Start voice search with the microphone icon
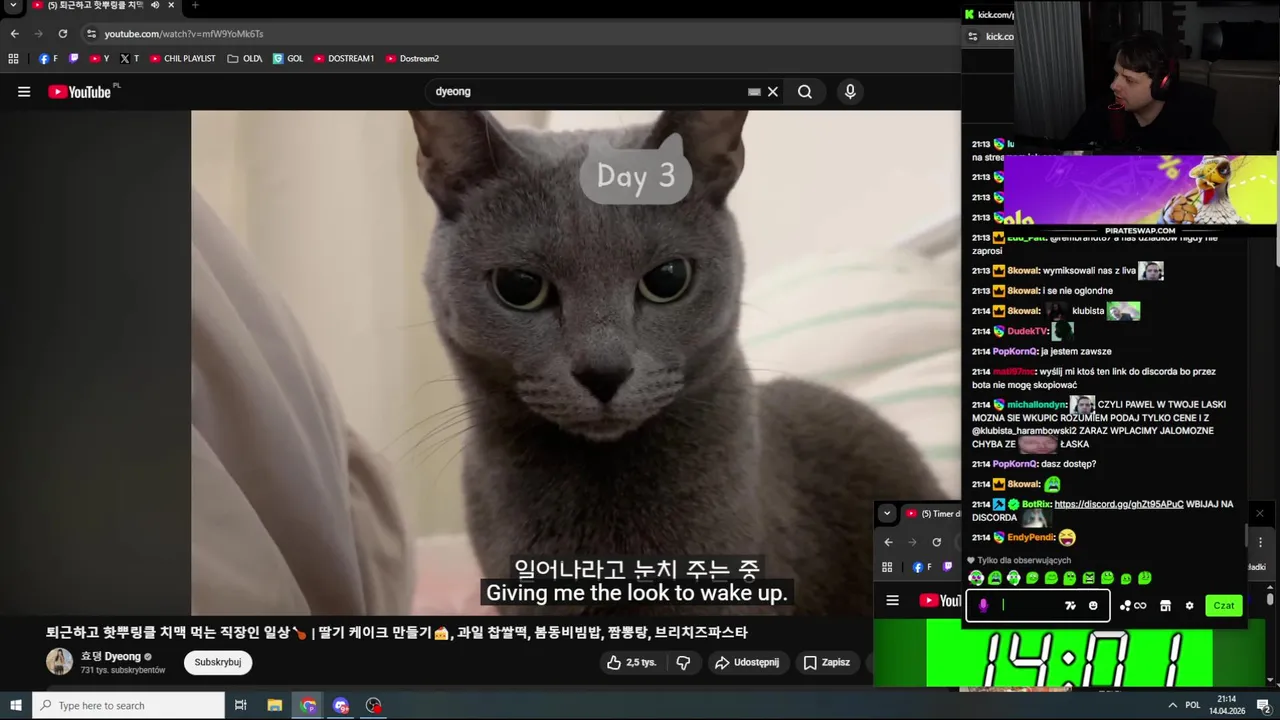Screen dimensions: 1280x720 point(850,92)
